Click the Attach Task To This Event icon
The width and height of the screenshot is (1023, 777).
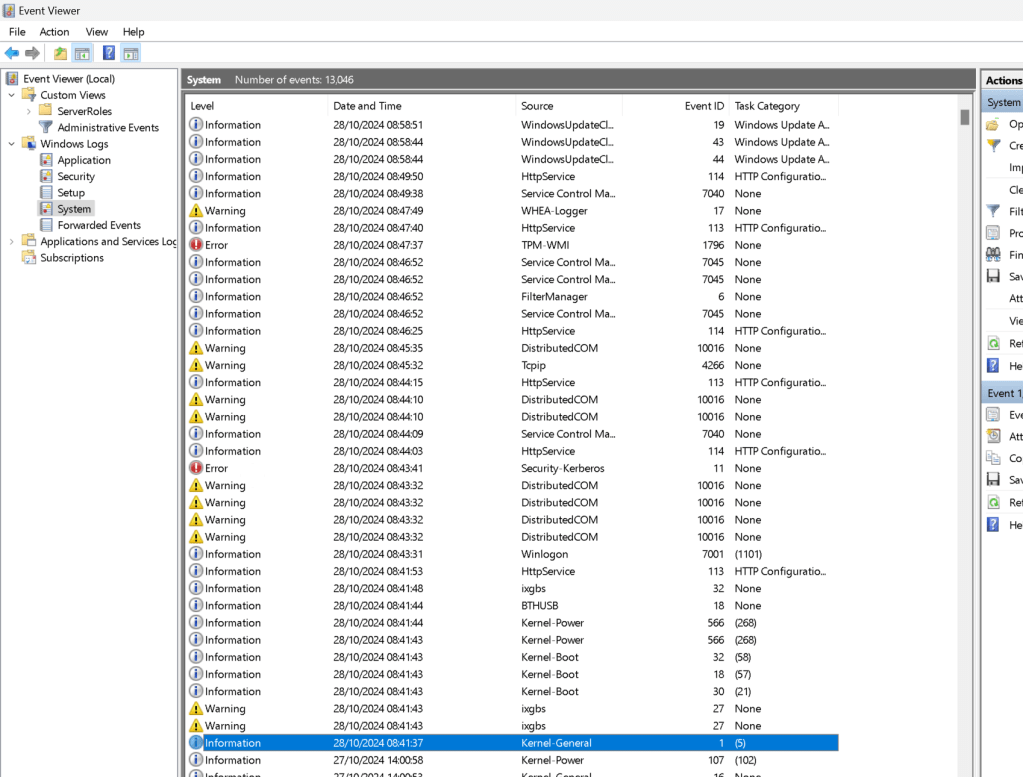[993, 436]
